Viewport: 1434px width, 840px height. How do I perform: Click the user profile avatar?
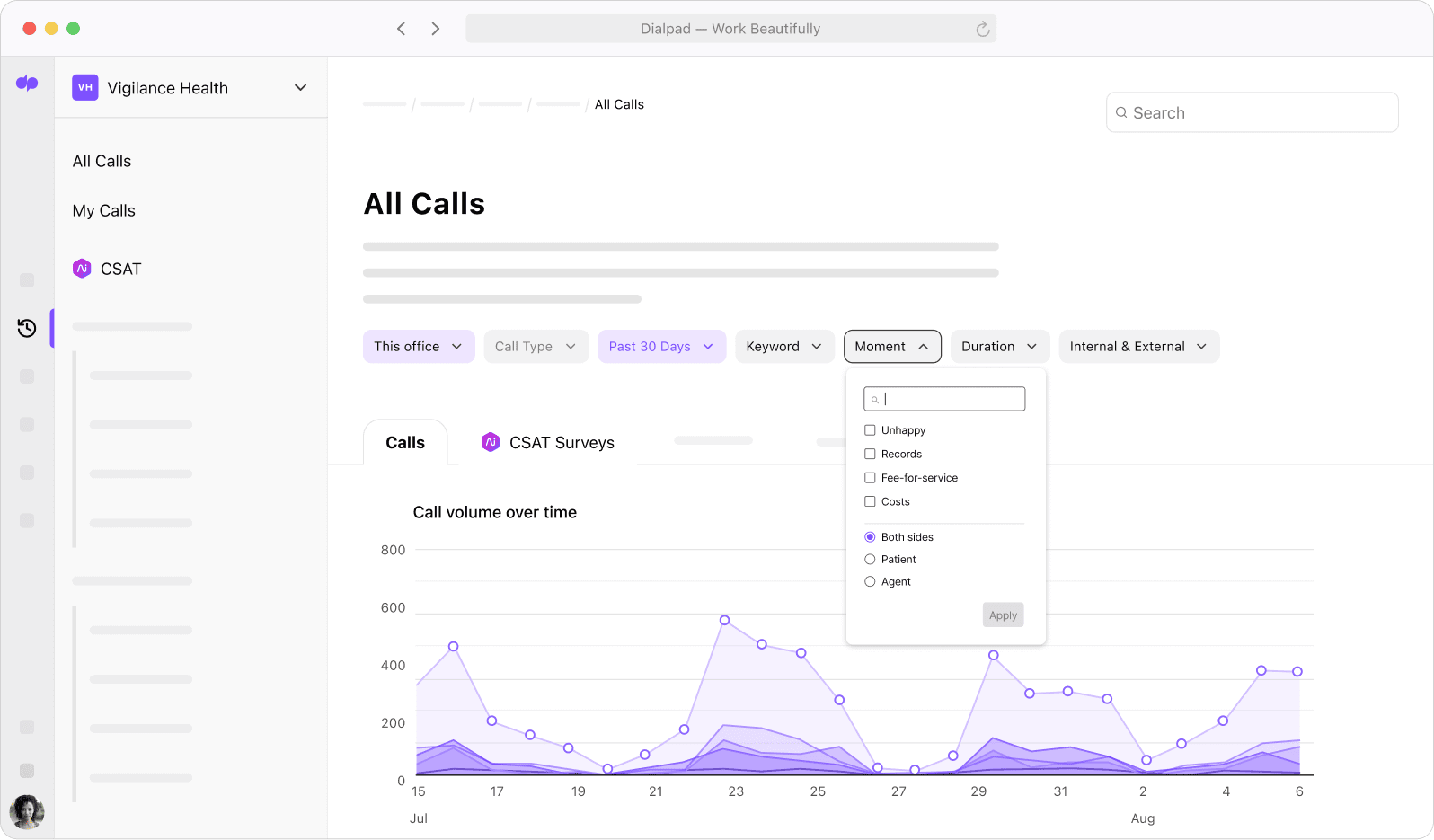27,812
